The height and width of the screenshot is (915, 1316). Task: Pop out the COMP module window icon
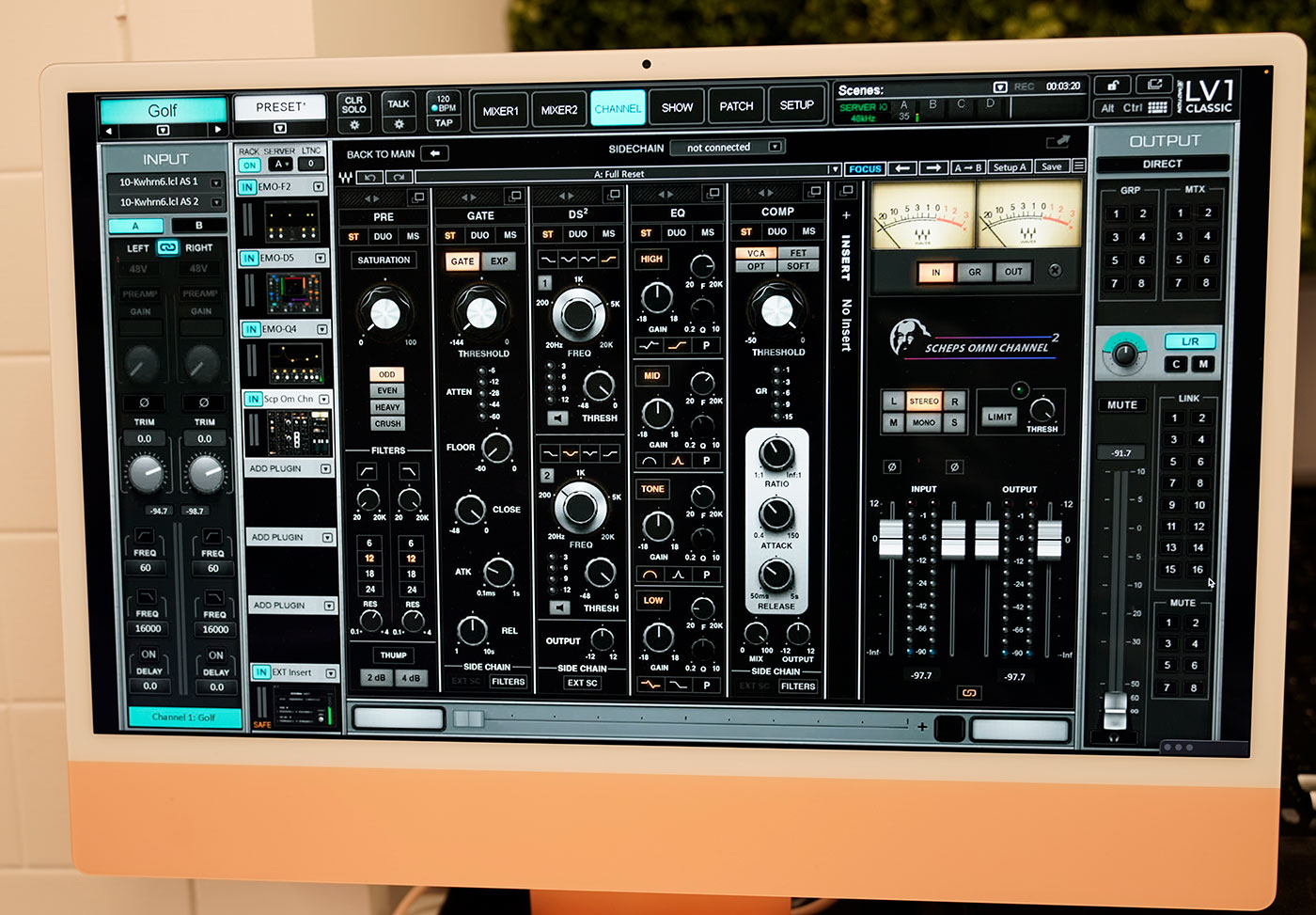814,191
